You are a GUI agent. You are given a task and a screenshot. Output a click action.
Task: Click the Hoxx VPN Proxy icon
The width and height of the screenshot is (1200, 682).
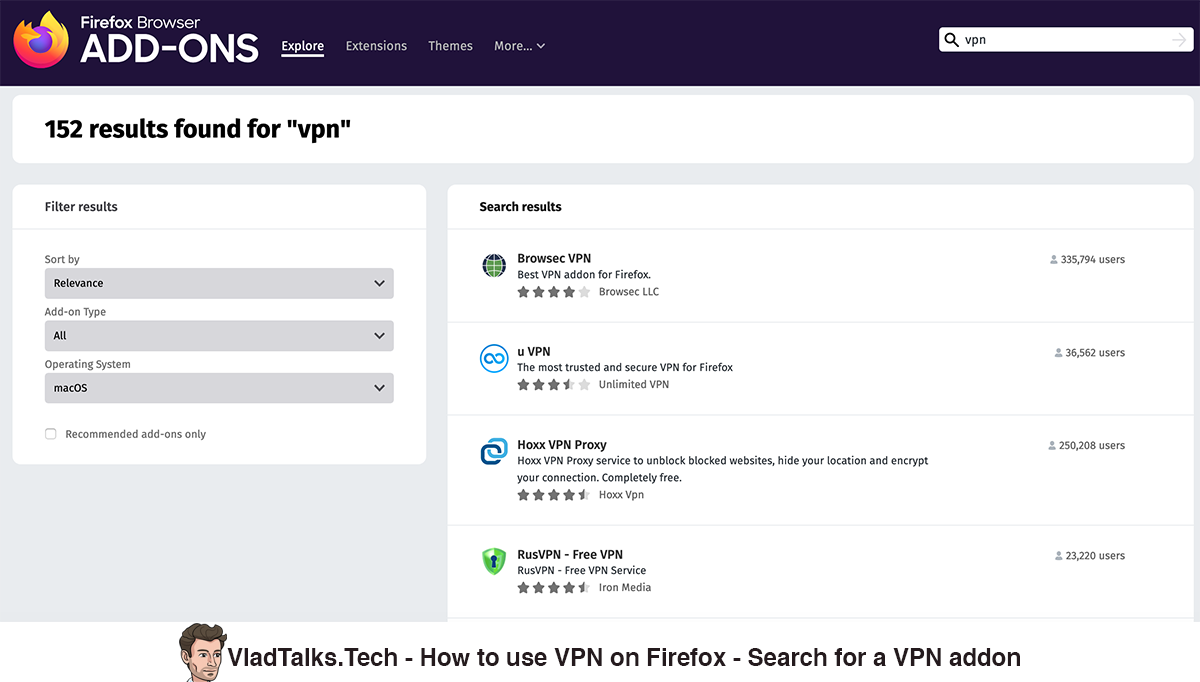[x=494, y=452]
